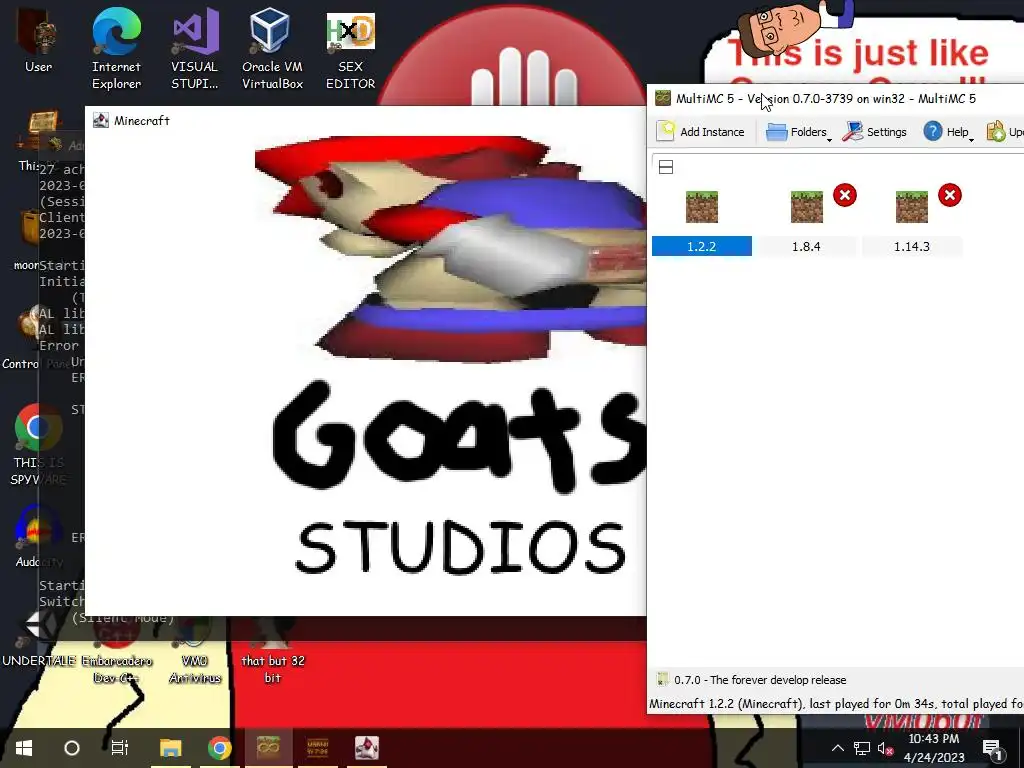Click the 1.8.4 instance label
This screenshot has width=1024, height=768.
[x=807, y=246]
